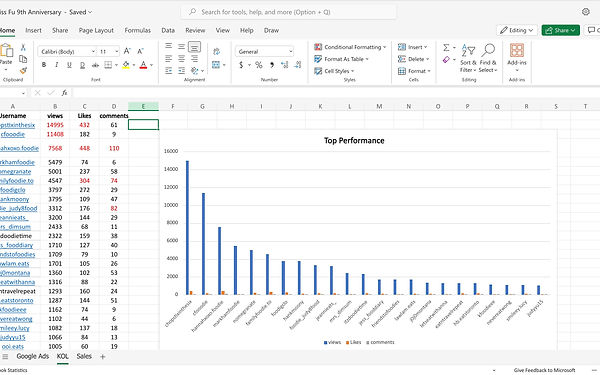Open Find & Select magnifier button

488,58
